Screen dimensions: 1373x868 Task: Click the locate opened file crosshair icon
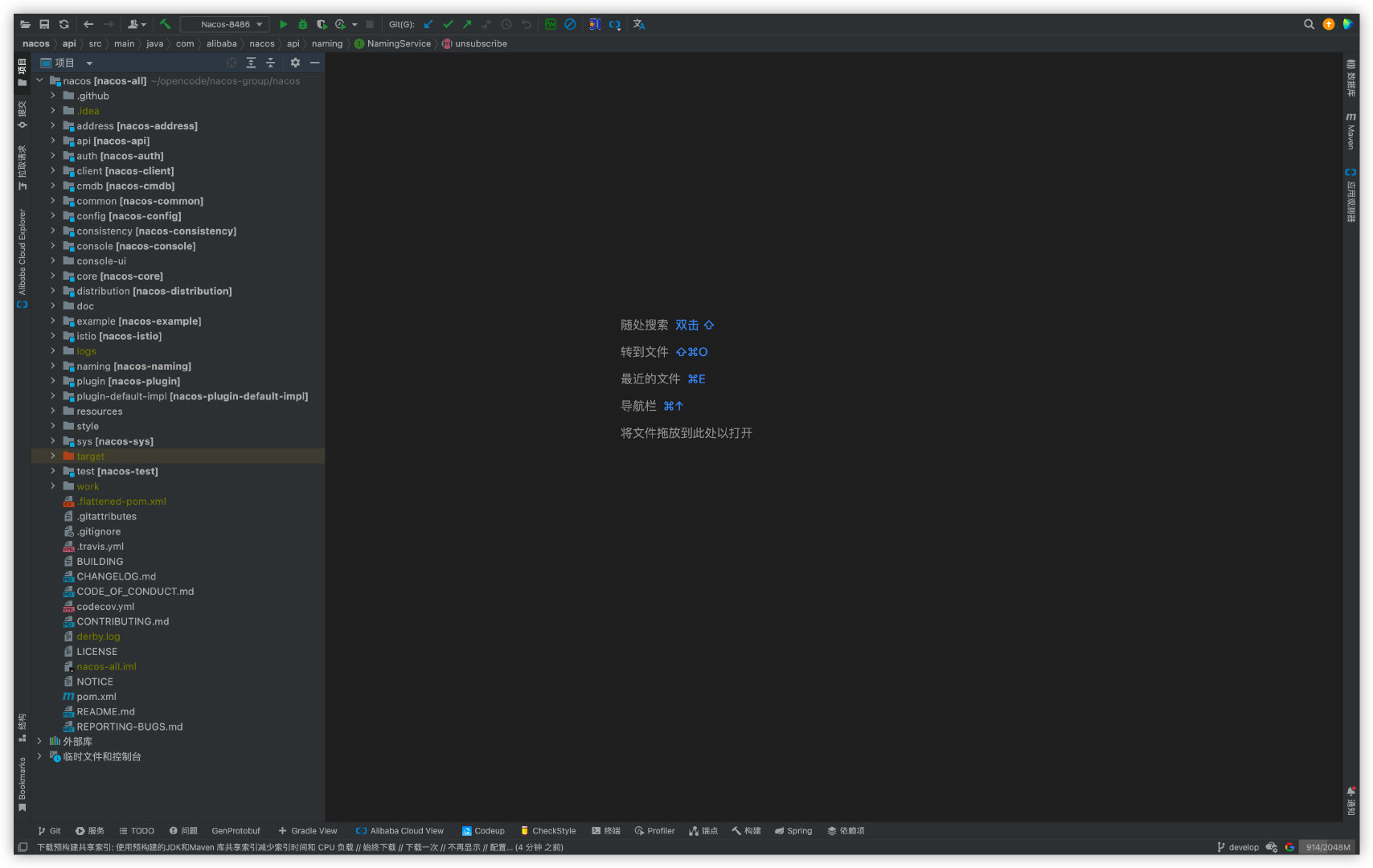click(x=232, y=63)
